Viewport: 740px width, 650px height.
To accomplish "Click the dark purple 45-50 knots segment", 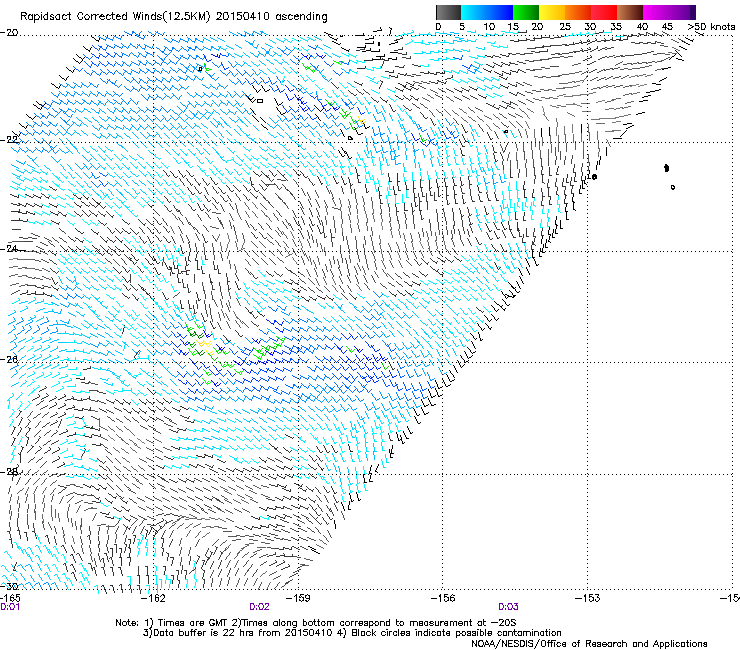I will pyautogui.click(x=682, y=12).
